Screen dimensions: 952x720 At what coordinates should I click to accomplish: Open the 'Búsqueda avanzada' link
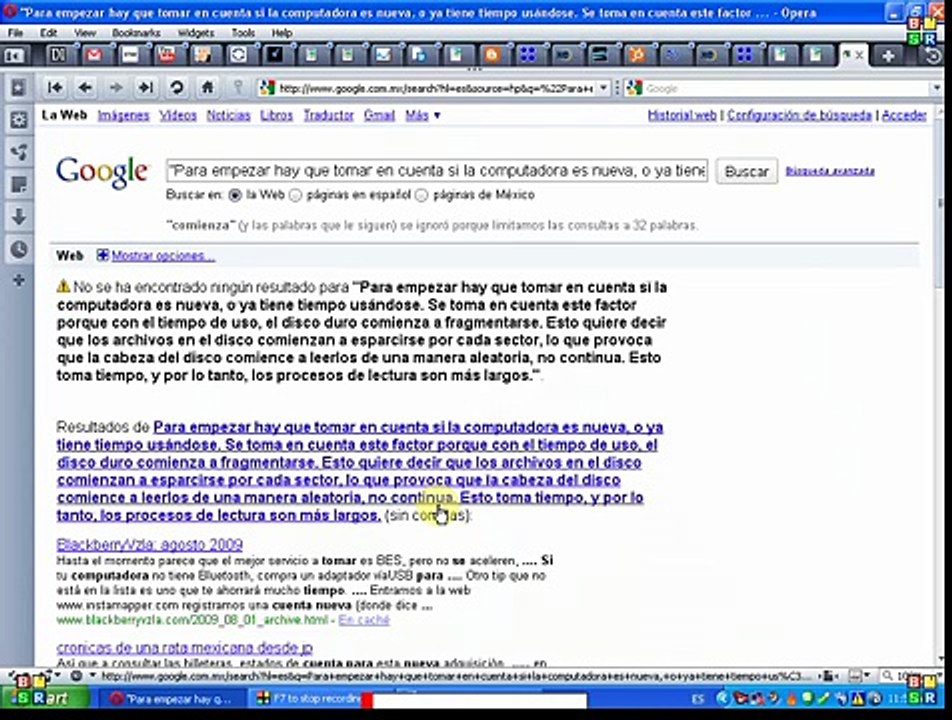830,171
